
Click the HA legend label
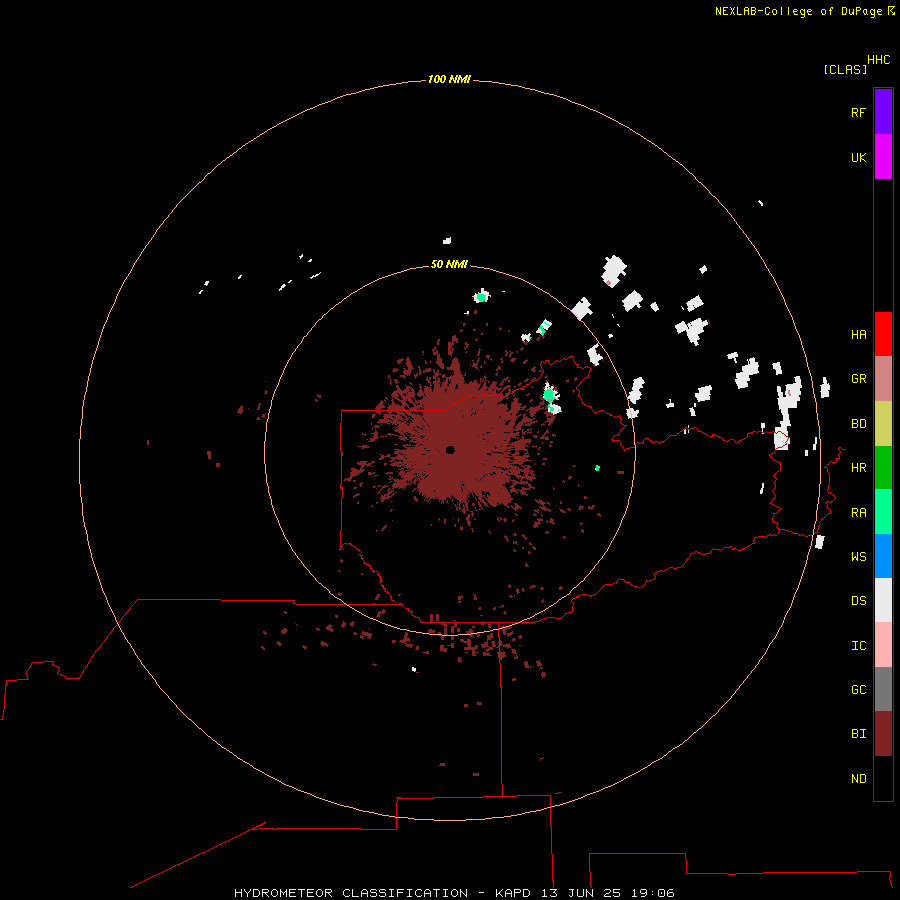858,334
